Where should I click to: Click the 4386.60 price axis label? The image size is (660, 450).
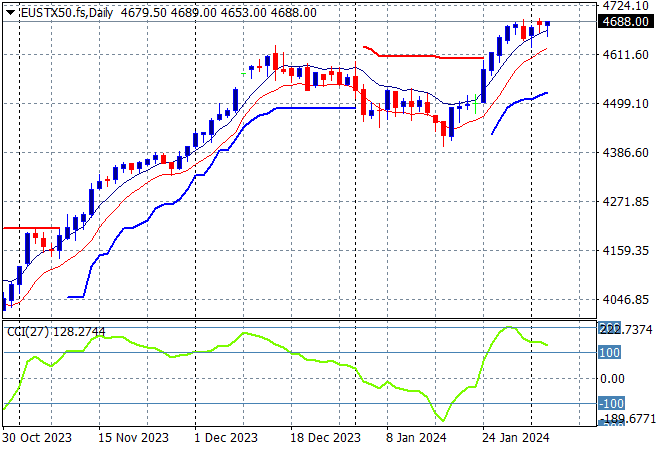[x=626, y=152]
